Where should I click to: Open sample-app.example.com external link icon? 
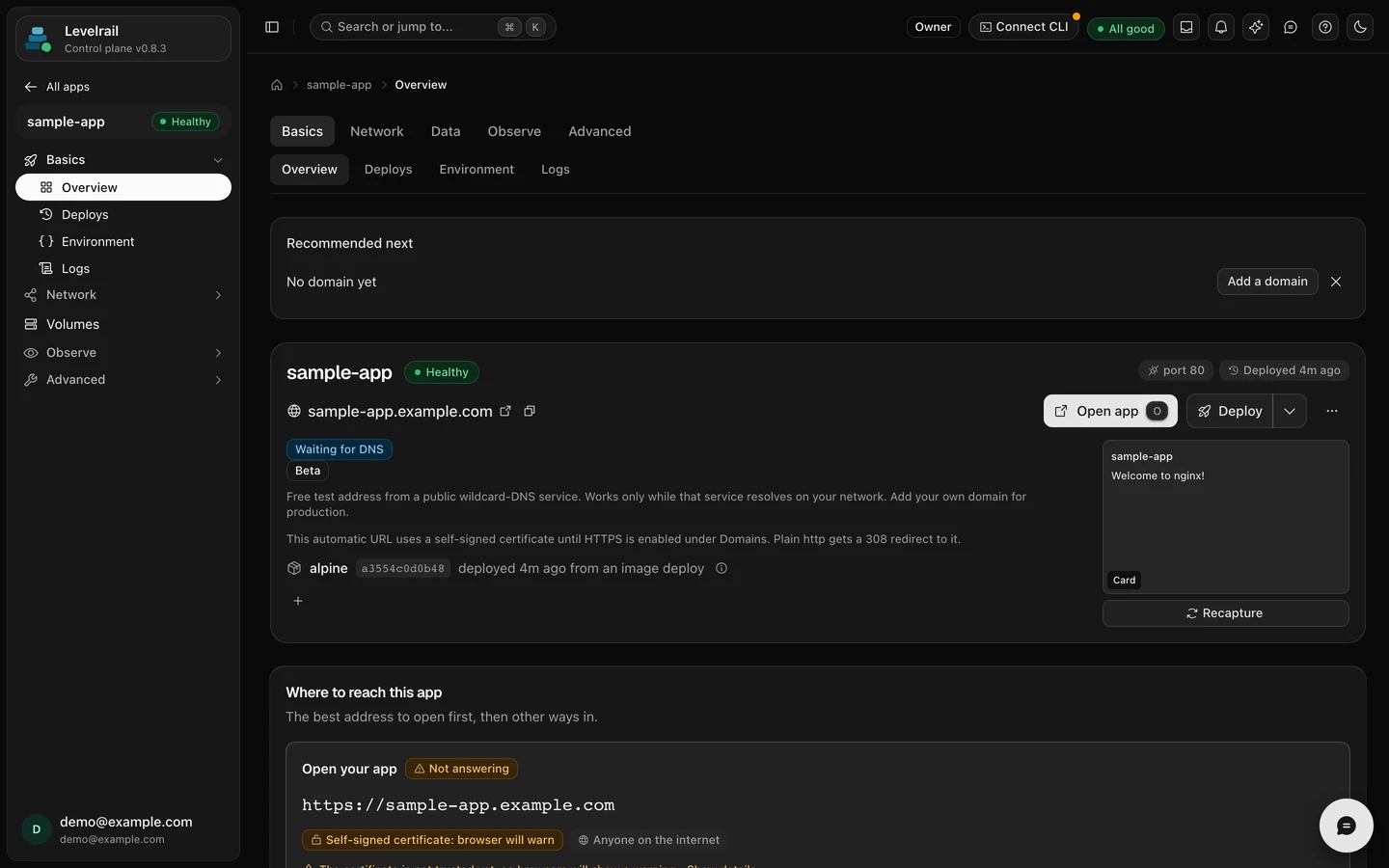[505, 411]
